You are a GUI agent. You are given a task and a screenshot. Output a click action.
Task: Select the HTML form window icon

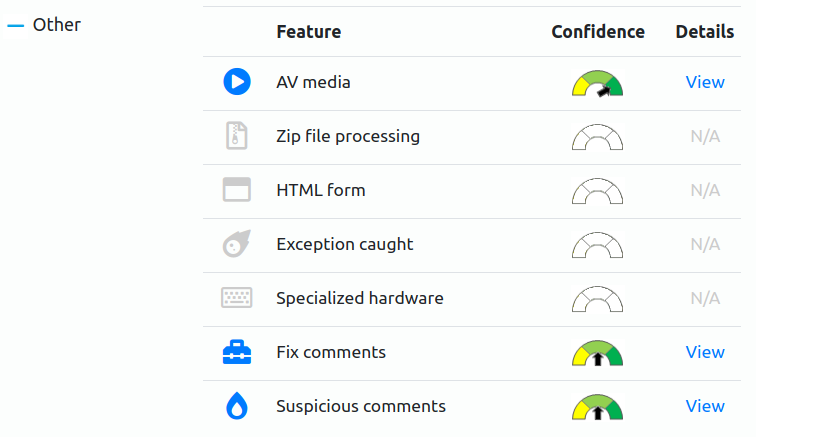pos(237,189)
